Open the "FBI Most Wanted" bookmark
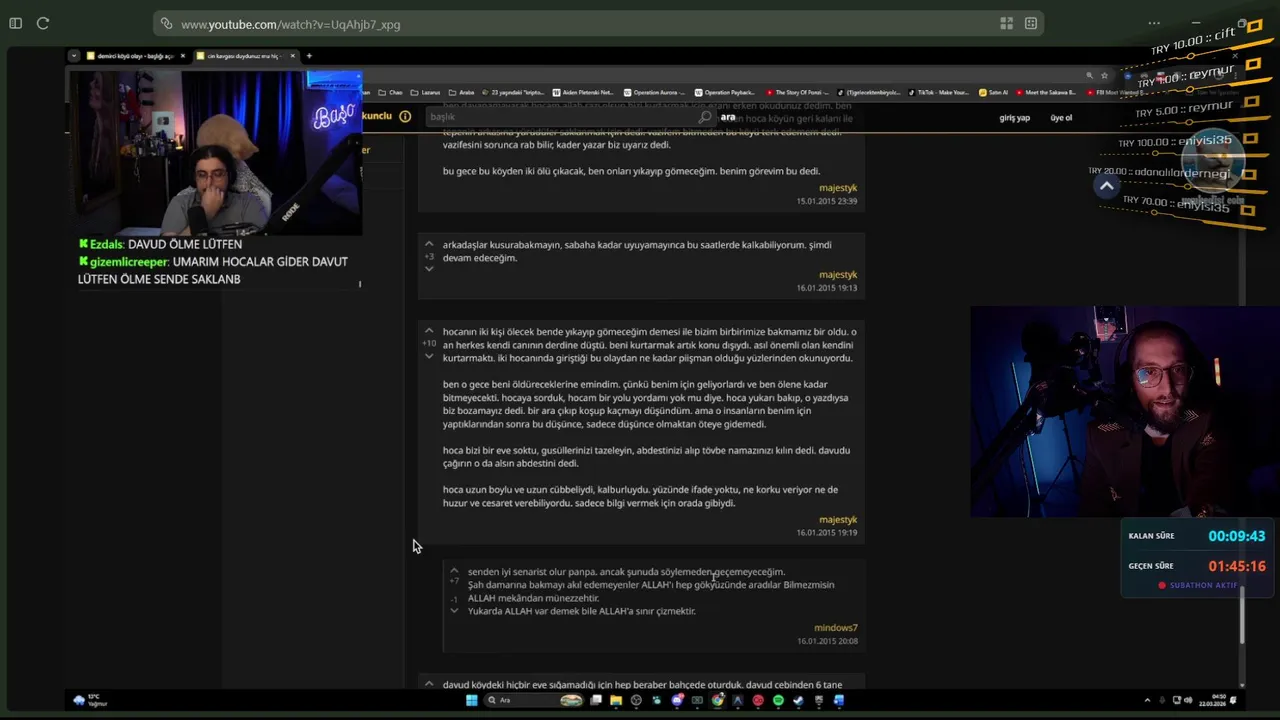This screenshot has width=1280, height=720. (x=1115, y=92)
